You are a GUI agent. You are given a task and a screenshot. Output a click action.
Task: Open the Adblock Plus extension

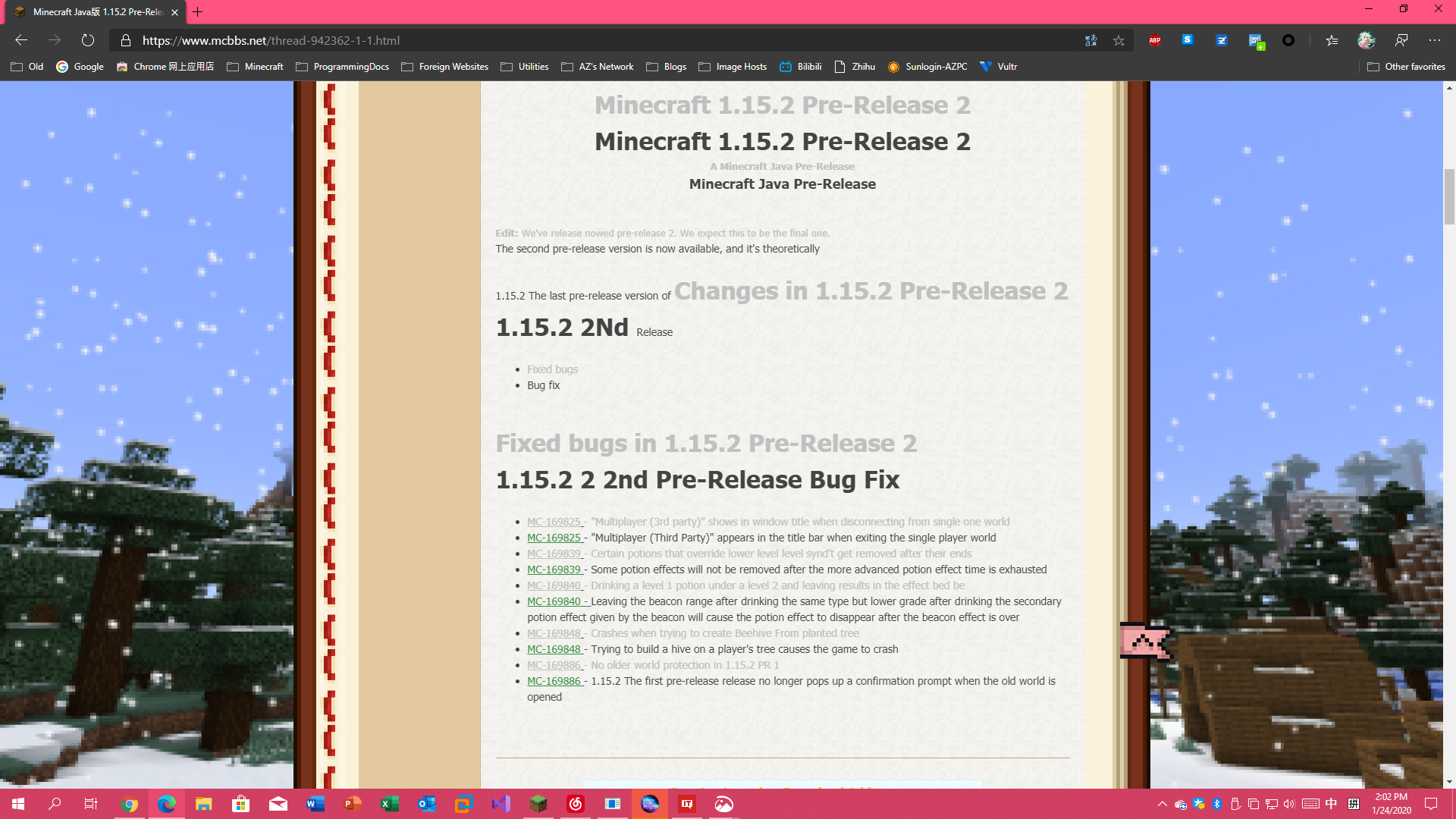(1155, 41)
